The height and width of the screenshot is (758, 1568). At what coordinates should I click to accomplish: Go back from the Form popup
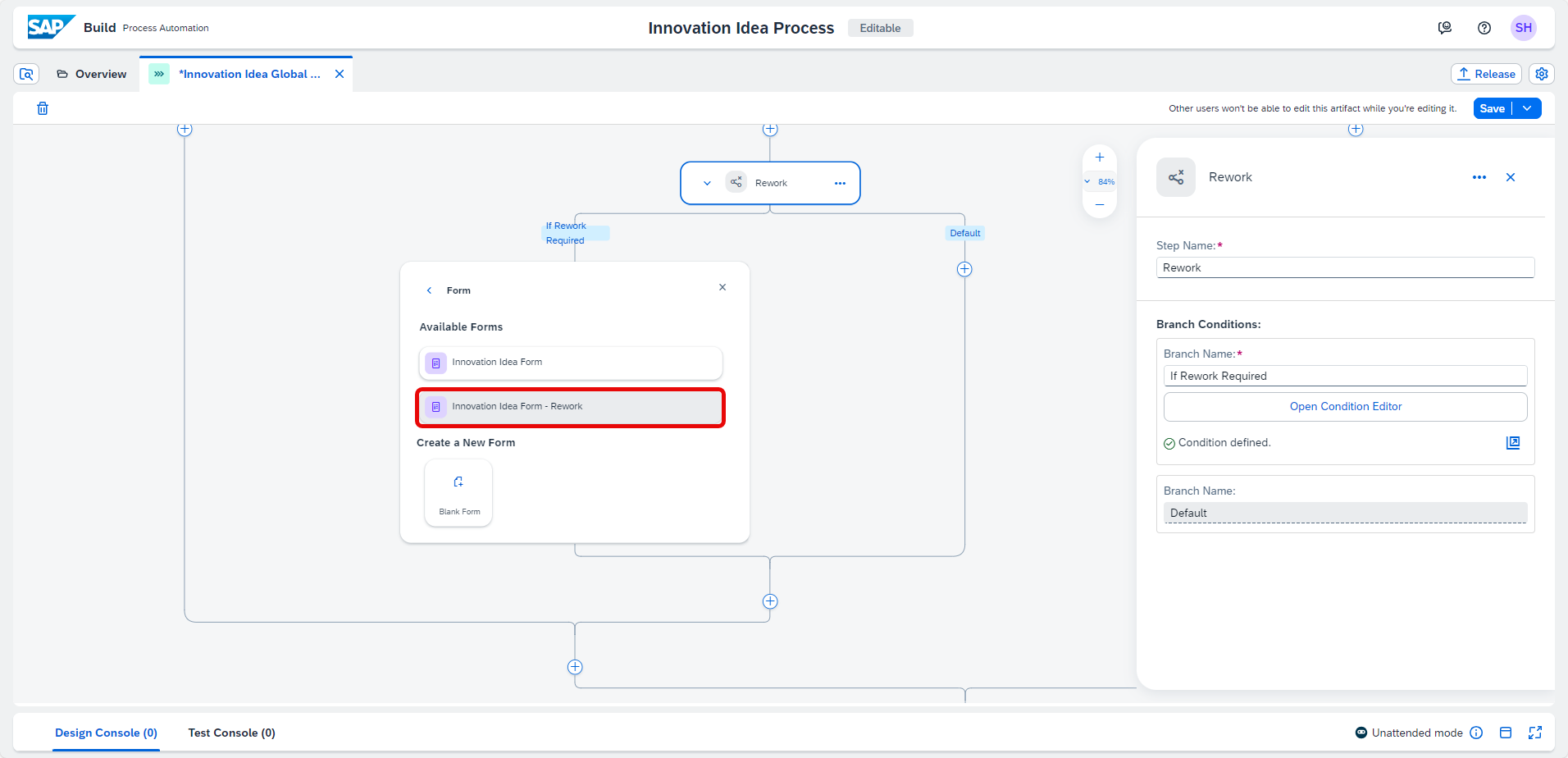(429, 290)
